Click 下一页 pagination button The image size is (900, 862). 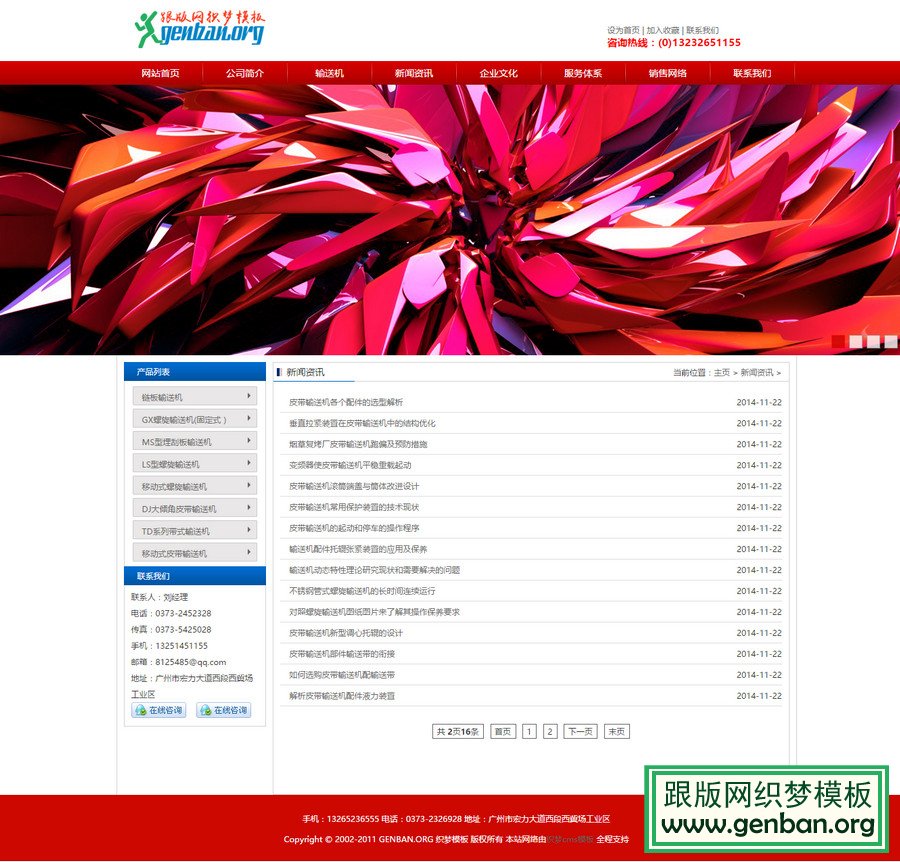click(x=580, y=731)
